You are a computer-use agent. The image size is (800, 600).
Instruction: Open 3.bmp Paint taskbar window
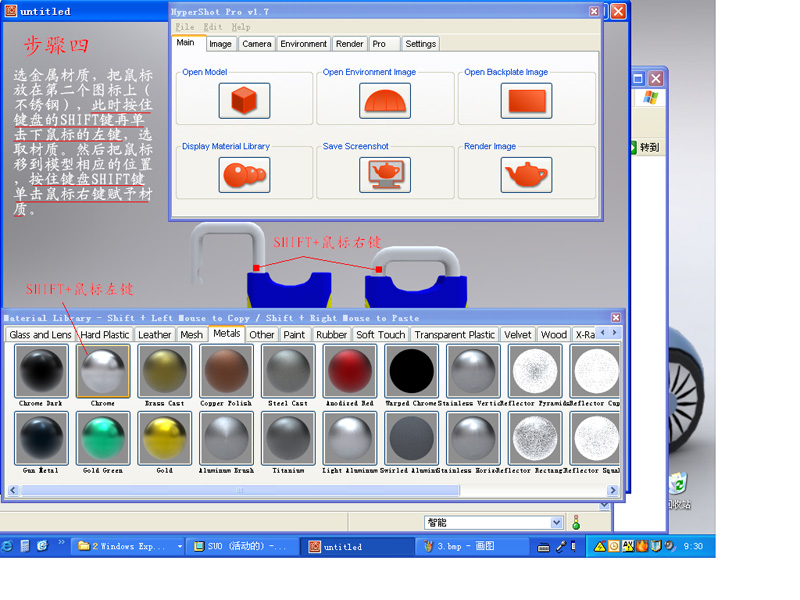[x=472, y=546]
